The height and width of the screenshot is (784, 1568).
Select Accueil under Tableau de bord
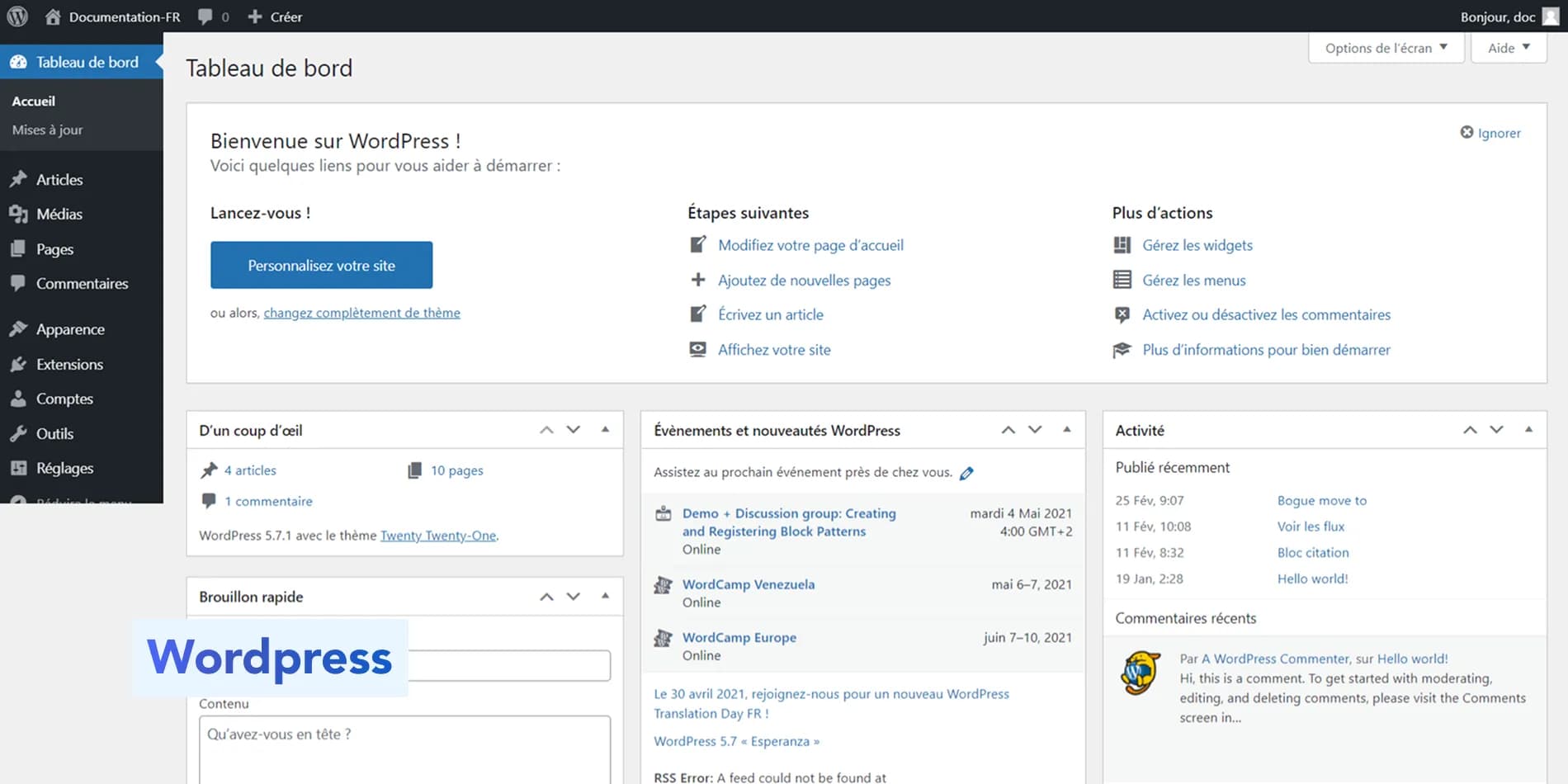click(x=33, y=101)
